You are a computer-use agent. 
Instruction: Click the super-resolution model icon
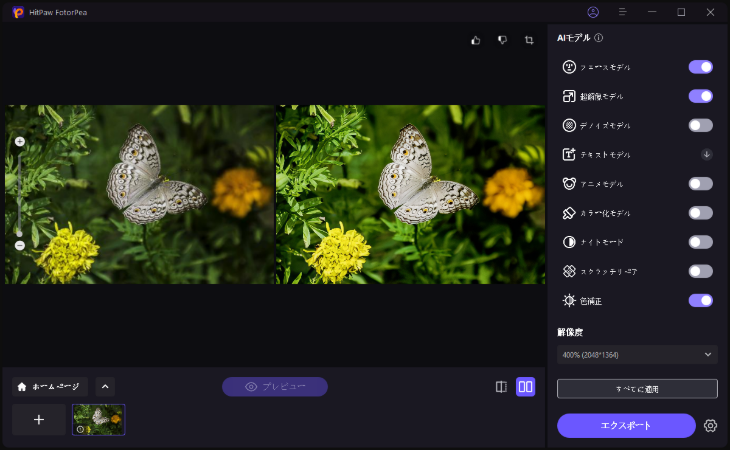click(x=569, y=96)
